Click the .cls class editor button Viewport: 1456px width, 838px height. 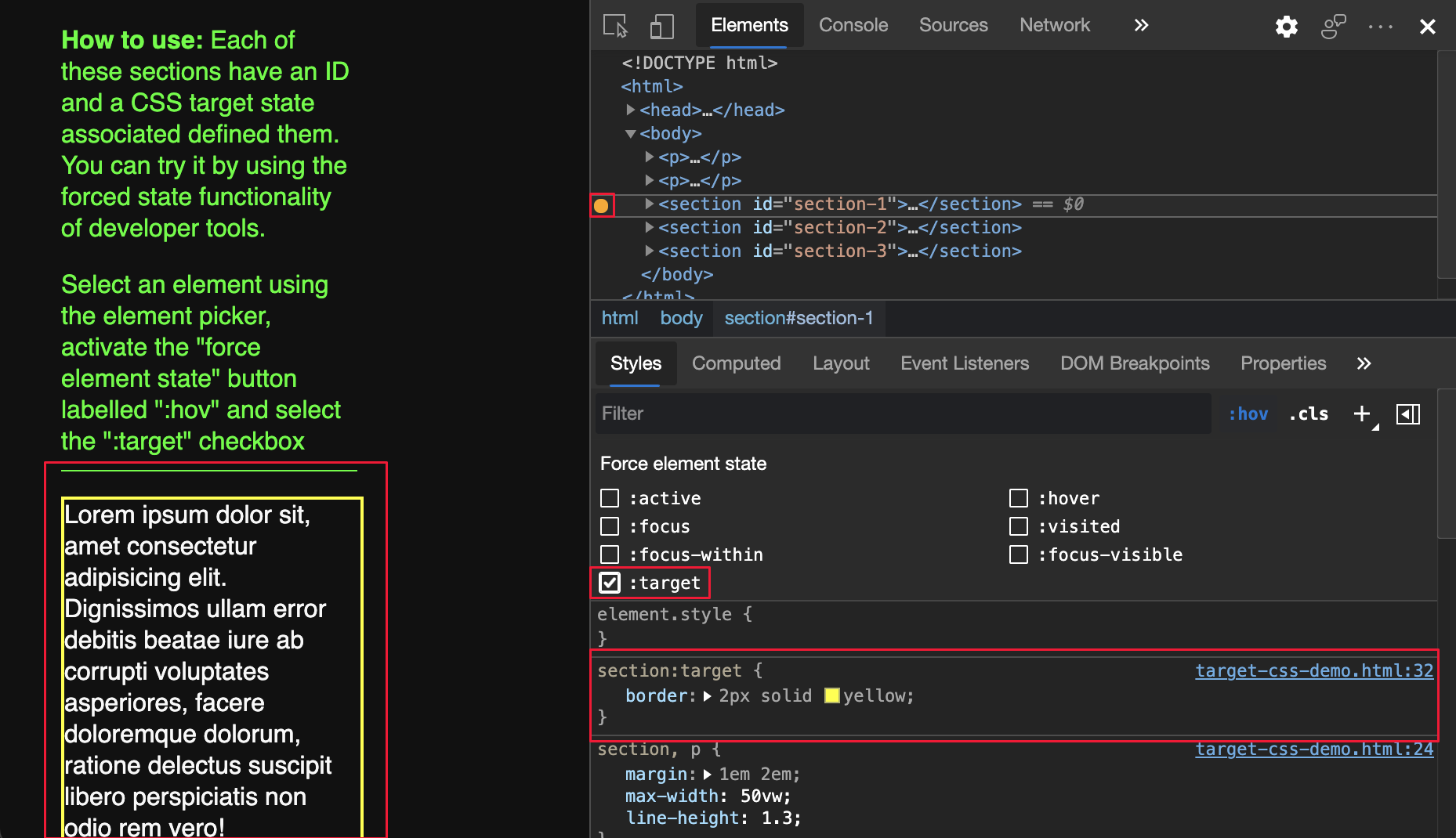click(x=1307, y=414)
